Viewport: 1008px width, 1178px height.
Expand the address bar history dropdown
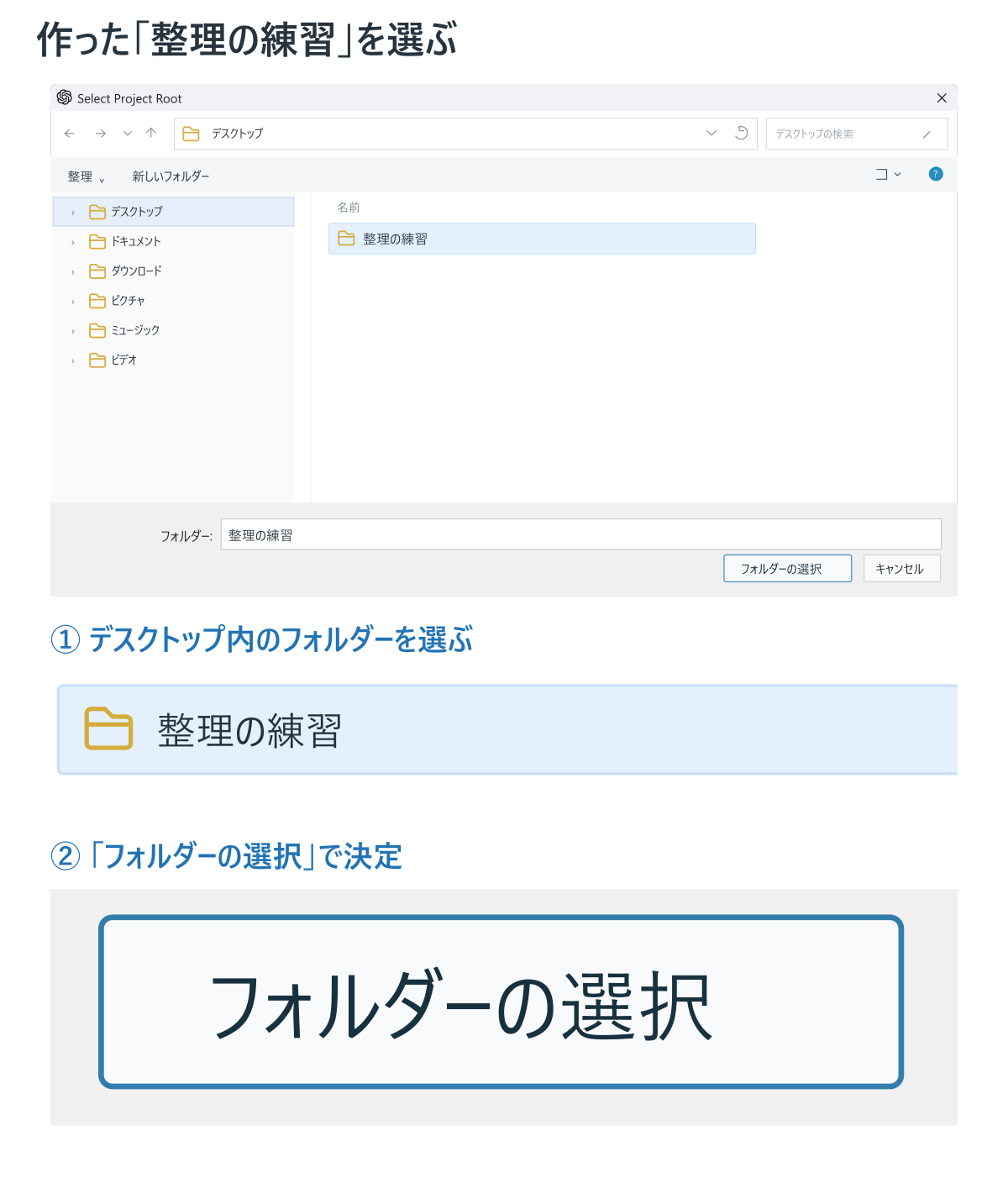point(711,133)
